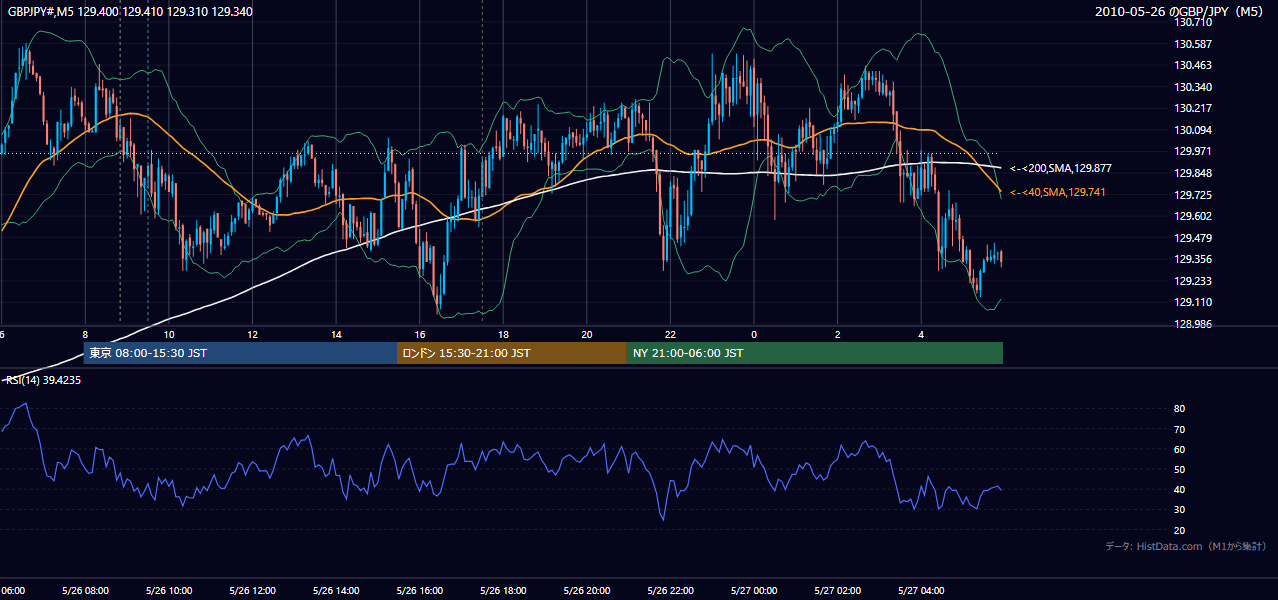The image size is (1278, 600).
Task: Click price level 130.217 on axis
Action: coord(1192,108)
